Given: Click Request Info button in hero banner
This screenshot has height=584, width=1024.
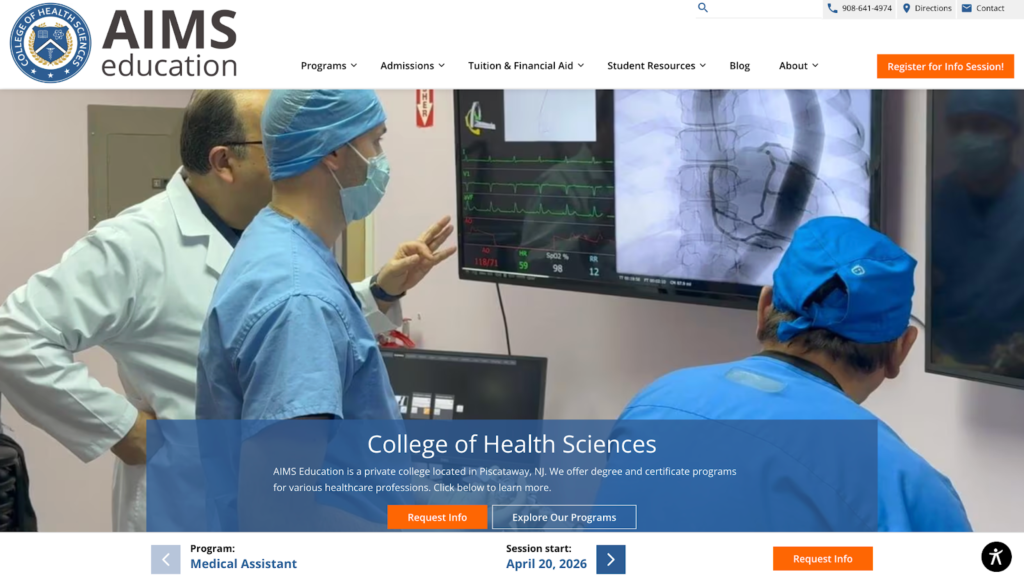Looking at the screenshot, I should point(437,517).
